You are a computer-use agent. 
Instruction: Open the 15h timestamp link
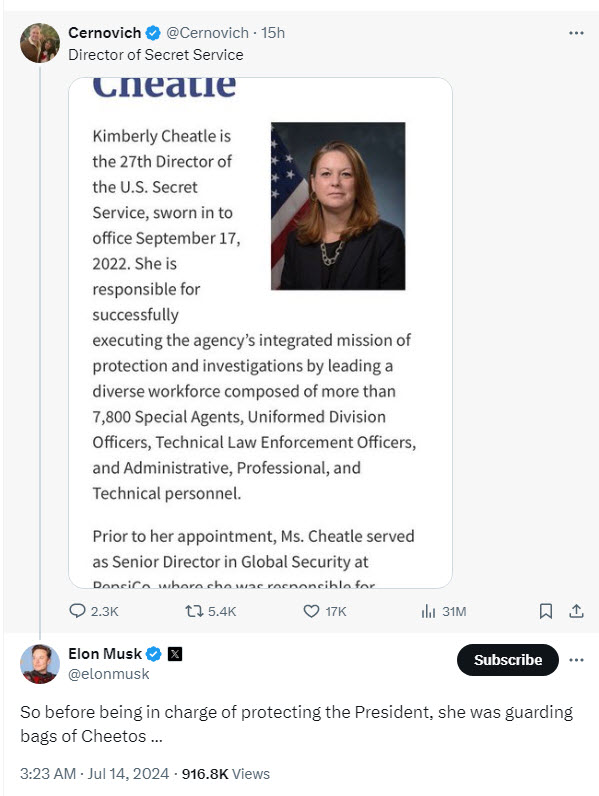pyautogui.click(x=273, y=33)
